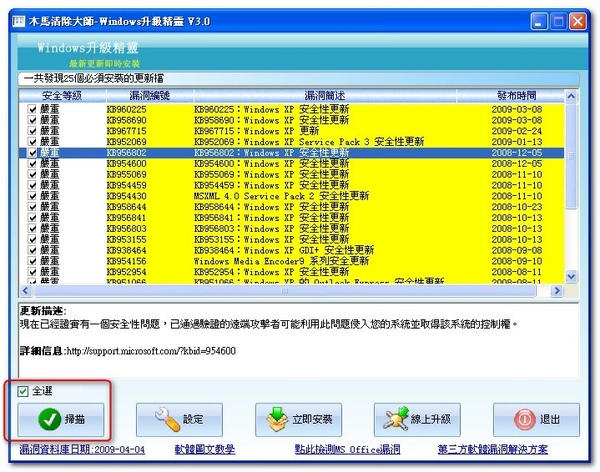Open 第三方軟體漏洞解決方案 link

pos(493,449)
